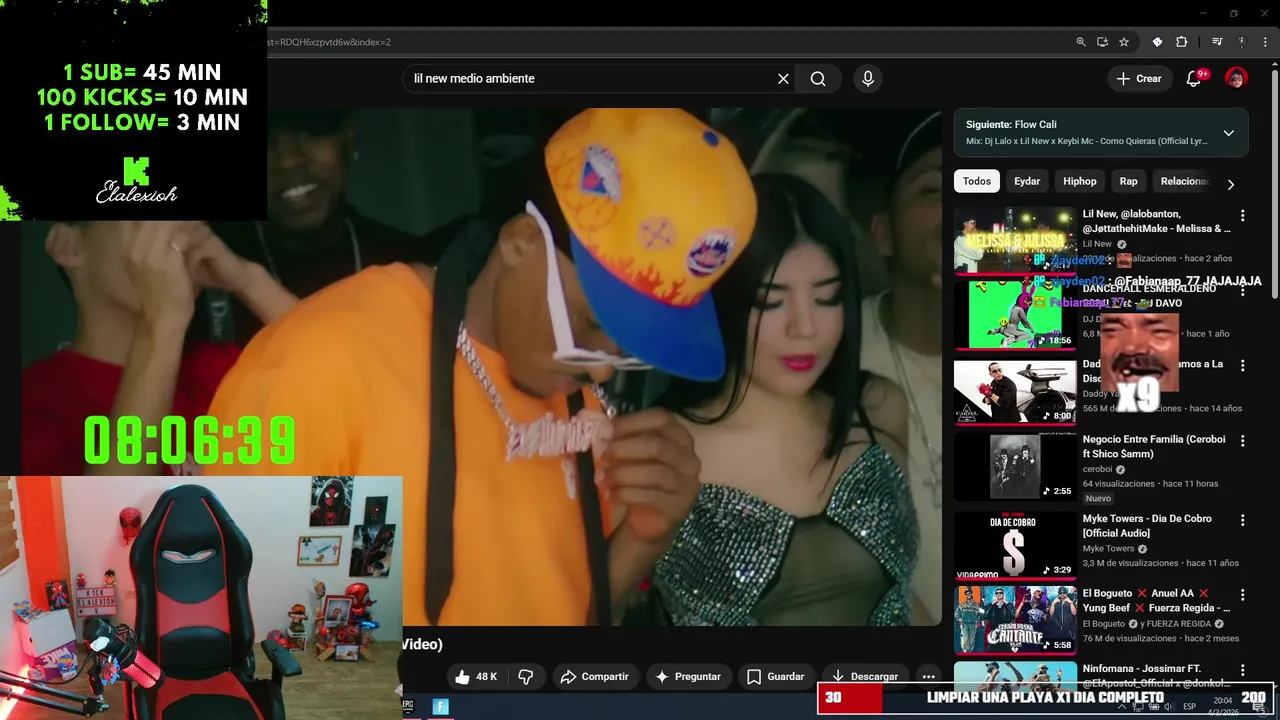The height and width of the screenshot is (720, 1280).
Task: Click the search field text
Action: [474, 79]
